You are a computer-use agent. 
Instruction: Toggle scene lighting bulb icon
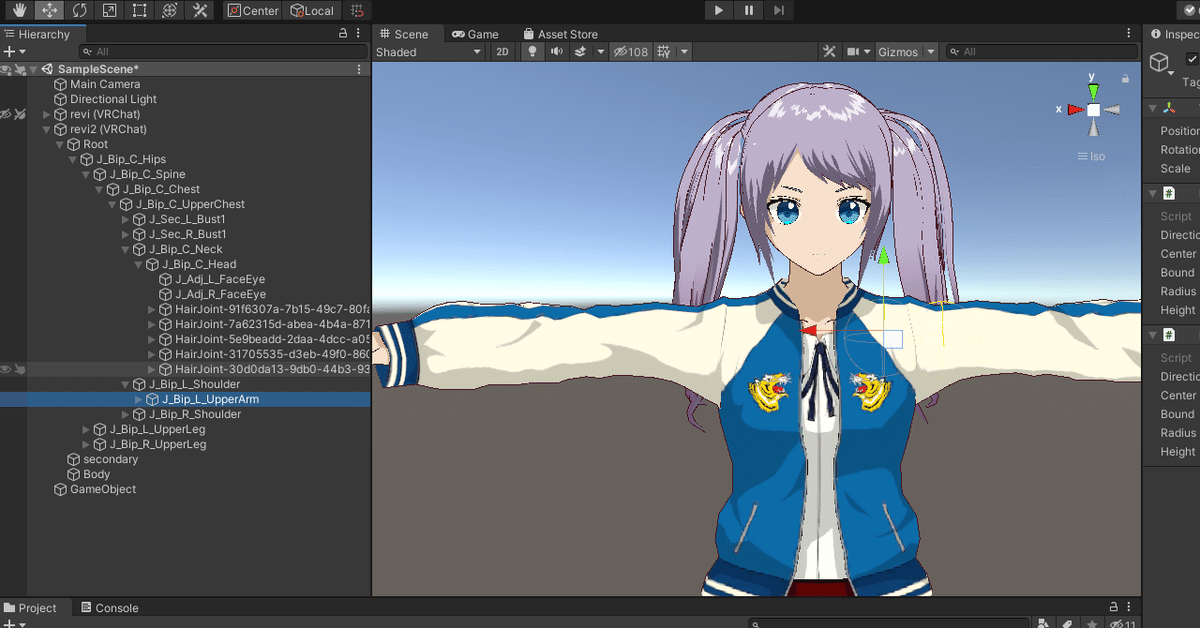pyautogui.click(x=532, y=52)
